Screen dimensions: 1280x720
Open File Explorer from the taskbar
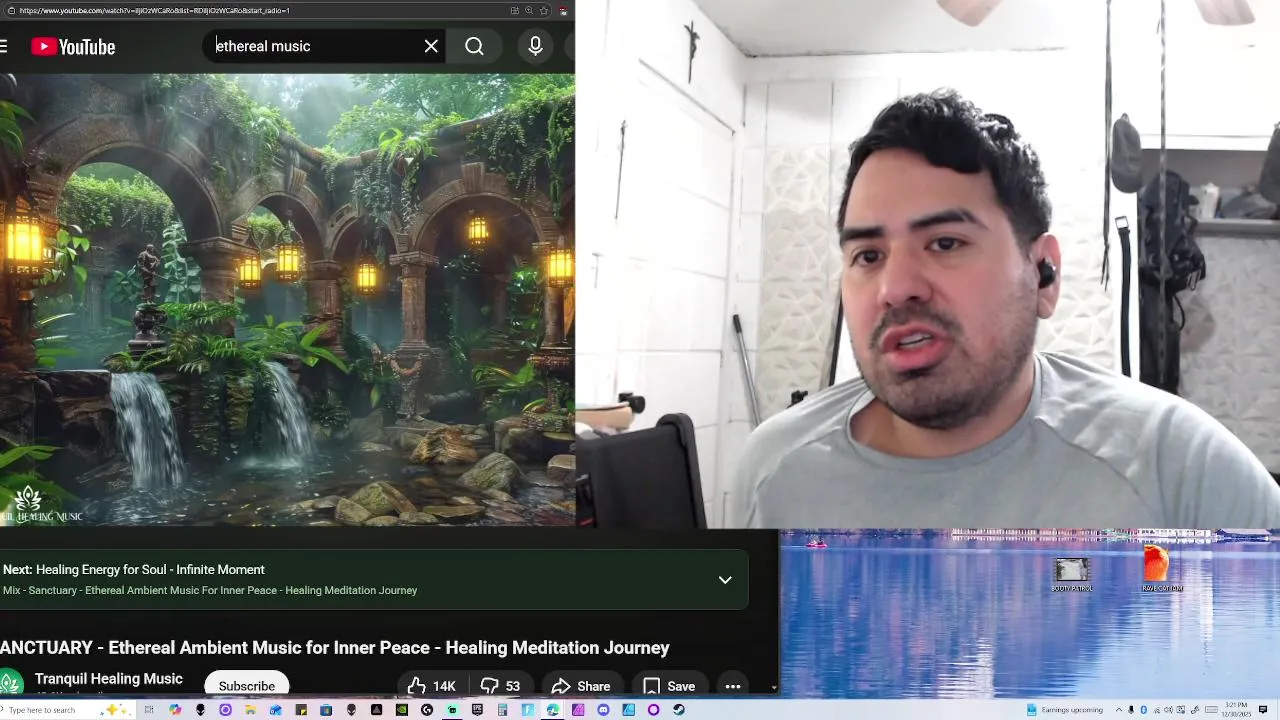(250, 710)
